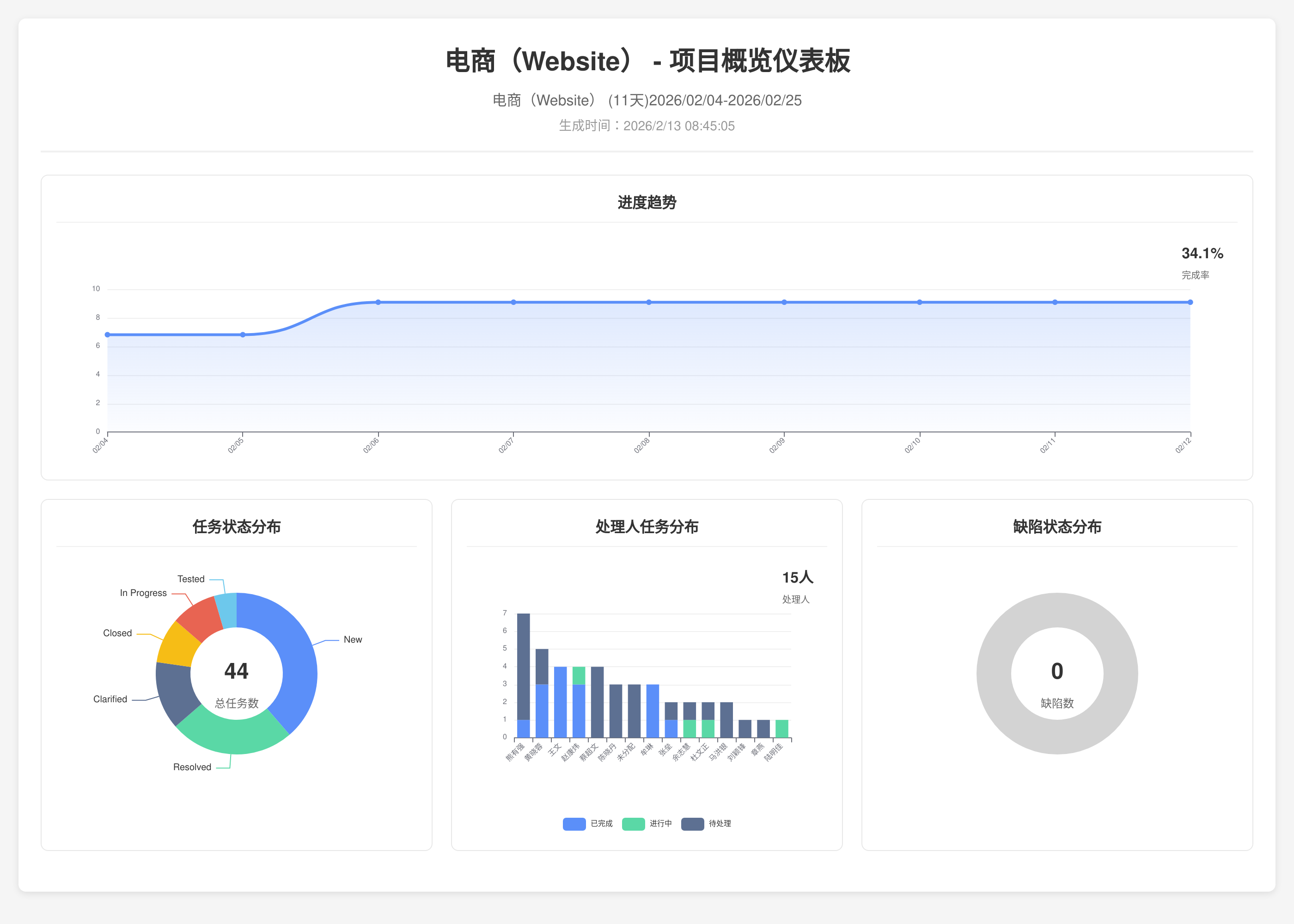Click the 02/12 endpoint of the trend line
Image resolution: width=1294 pixels, height=924 pixels.
click(1190, 302)
